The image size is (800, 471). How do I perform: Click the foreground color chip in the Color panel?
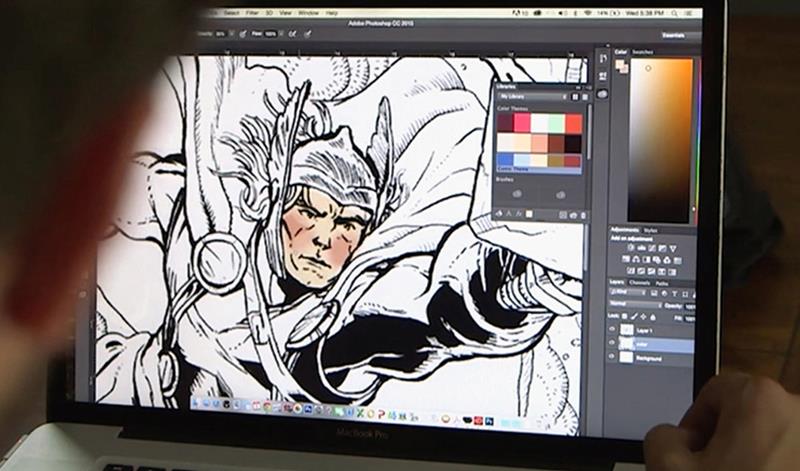620,65
